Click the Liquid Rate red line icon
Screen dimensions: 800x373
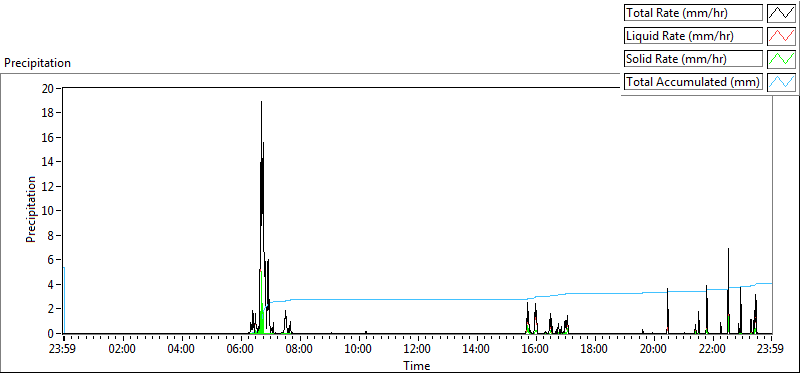coord(781,35)
